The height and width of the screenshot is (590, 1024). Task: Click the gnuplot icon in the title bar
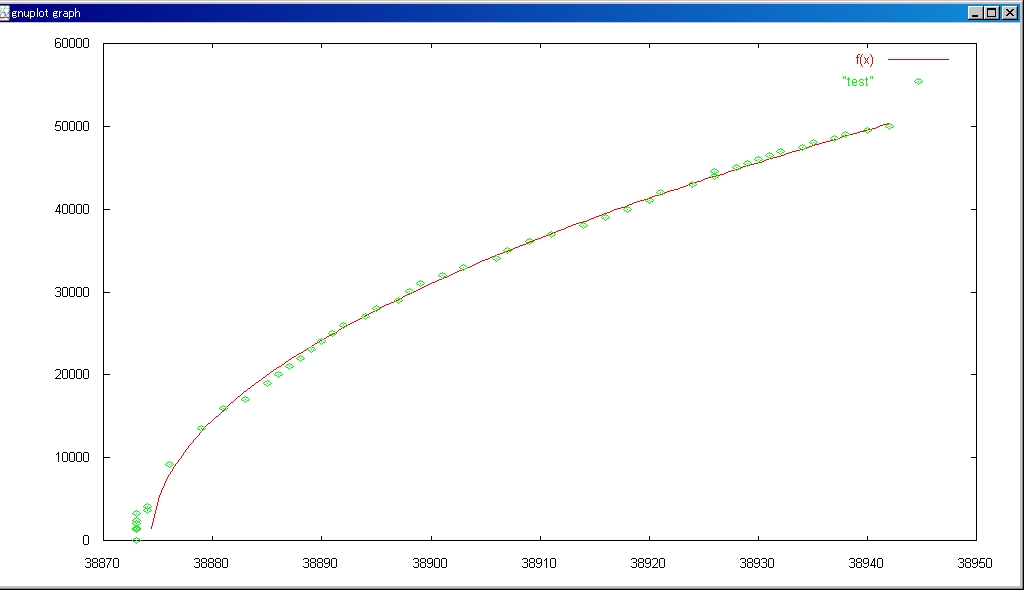5,13
